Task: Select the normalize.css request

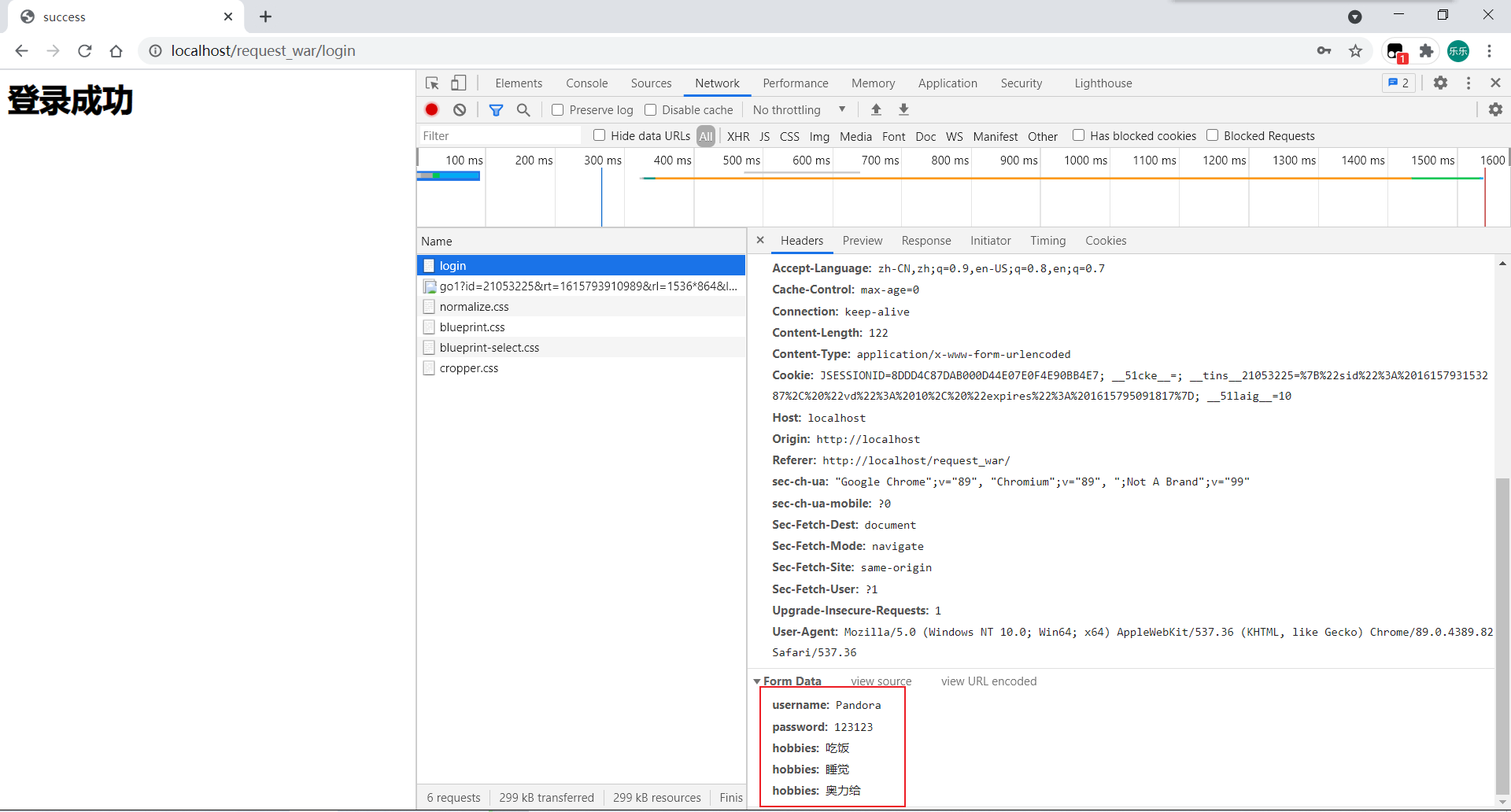Action: 581,307
